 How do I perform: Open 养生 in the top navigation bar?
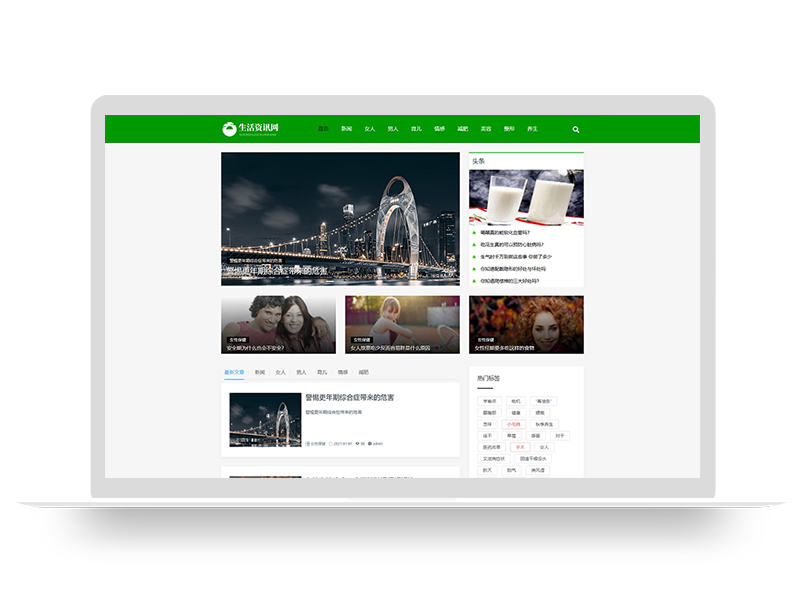coord(533,129)
